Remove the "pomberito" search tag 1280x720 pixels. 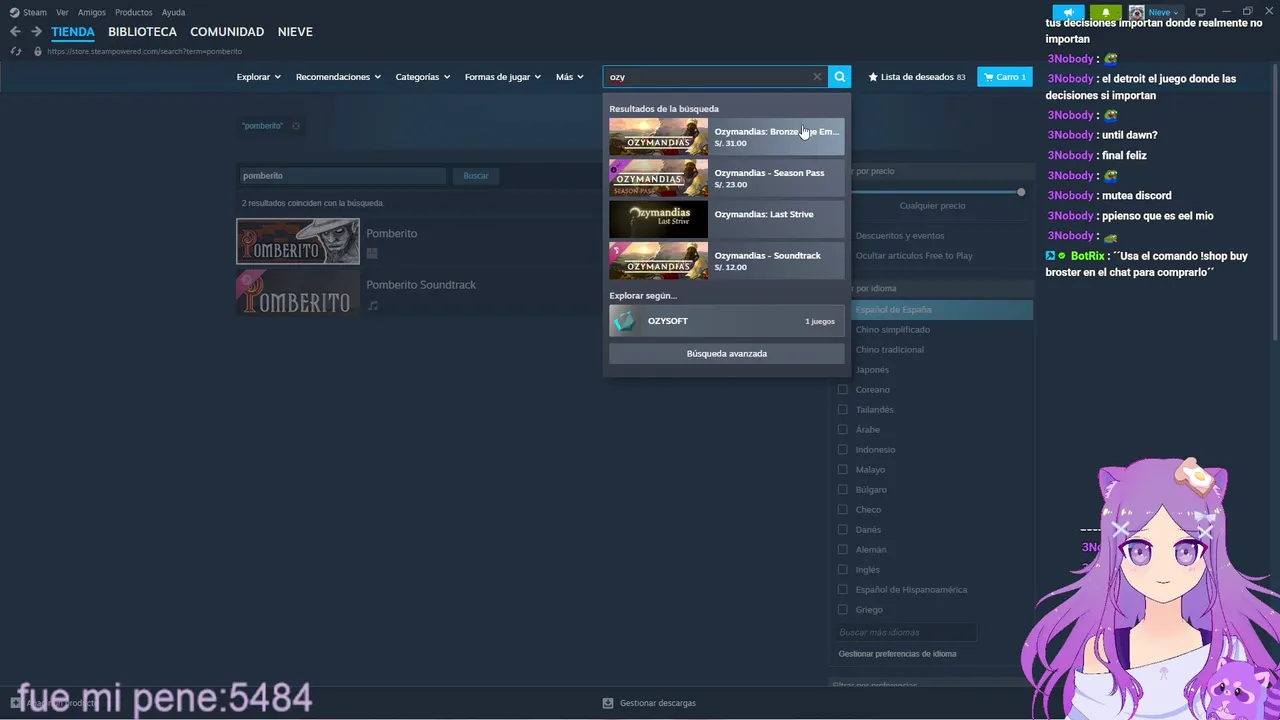click(296, 126)
